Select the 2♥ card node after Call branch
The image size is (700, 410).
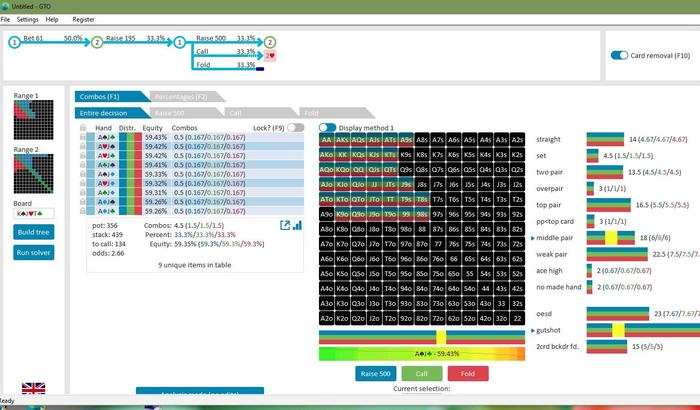click(270, 56)
